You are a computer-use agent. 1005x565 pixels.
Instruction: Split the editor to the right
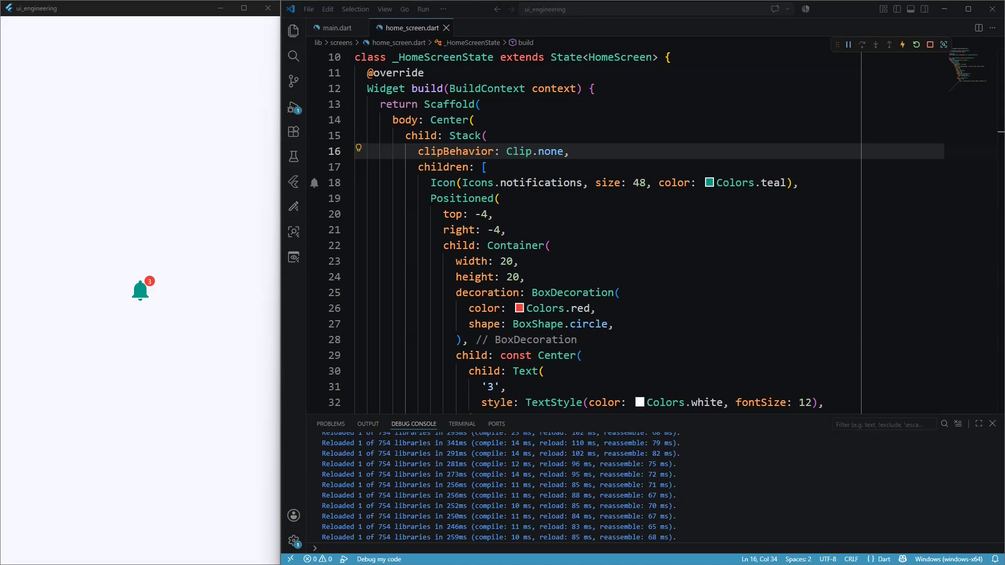point(979,28)
